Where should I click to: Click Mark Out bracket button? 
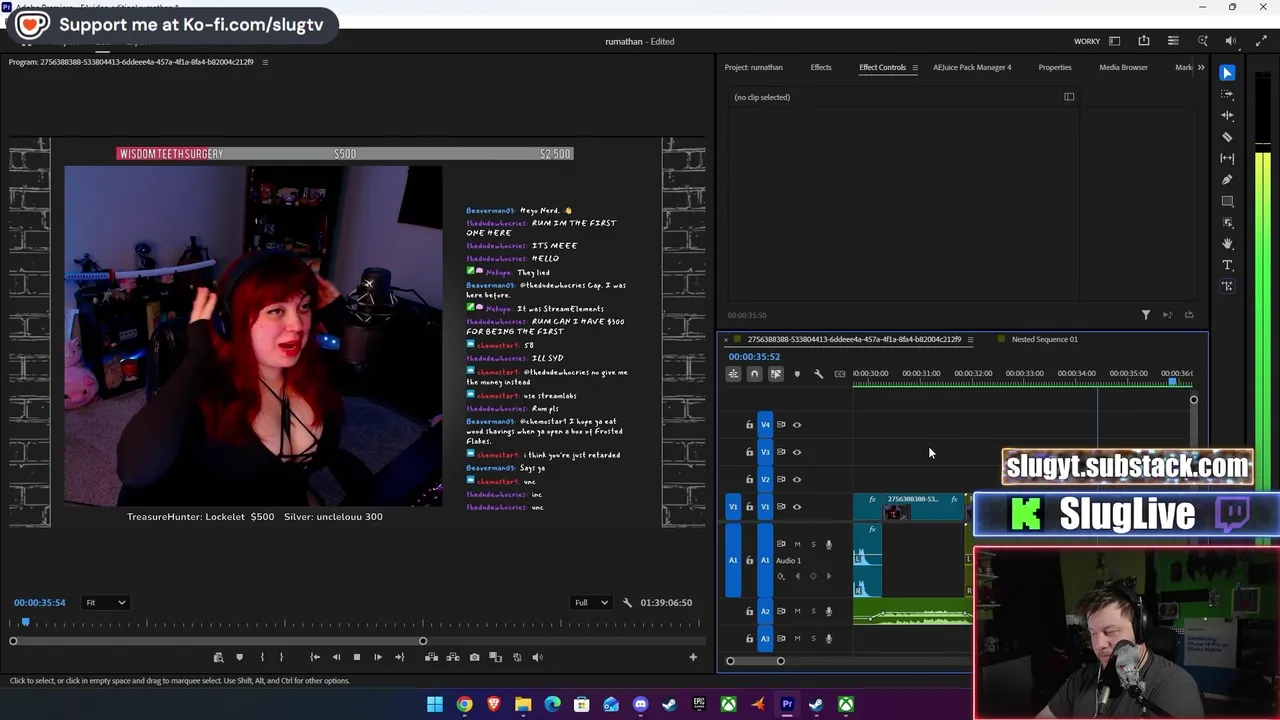[x=281, y=657]
